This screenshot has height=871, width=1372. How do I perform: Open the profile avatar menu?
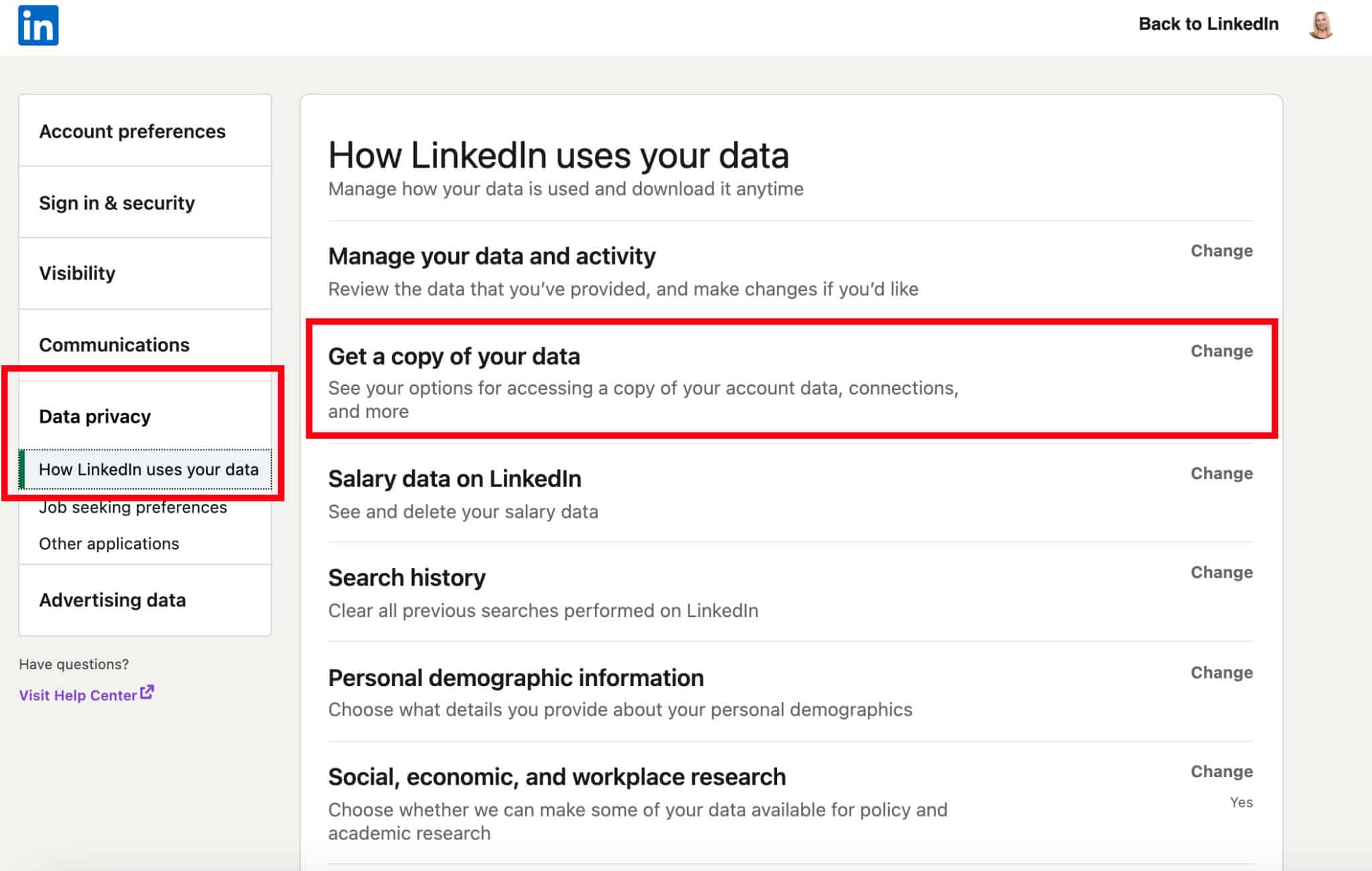point(1319,23)
